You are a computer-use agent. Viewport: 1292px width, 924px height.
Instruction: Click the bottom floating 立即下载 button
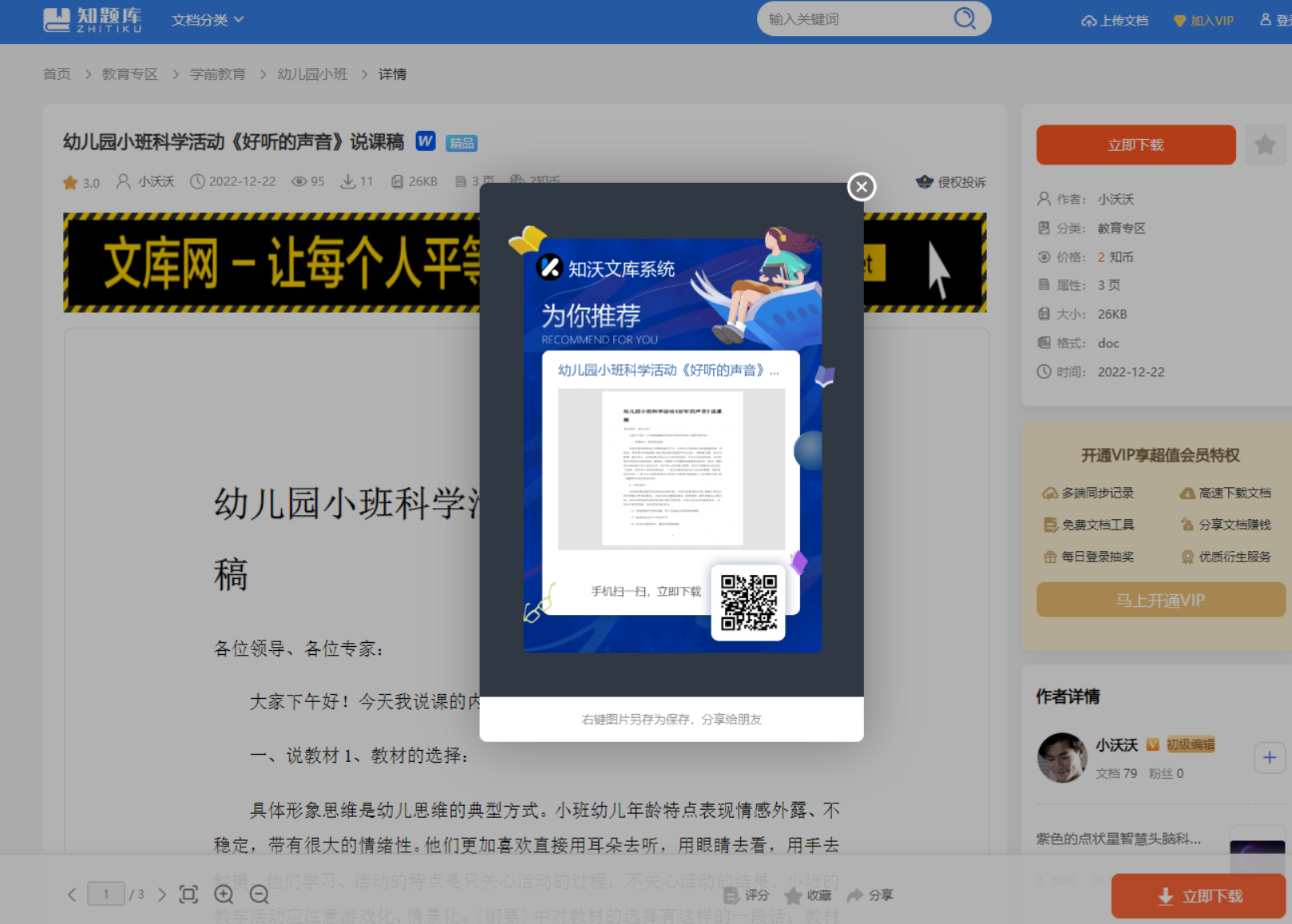click(x=1198, y=896)
